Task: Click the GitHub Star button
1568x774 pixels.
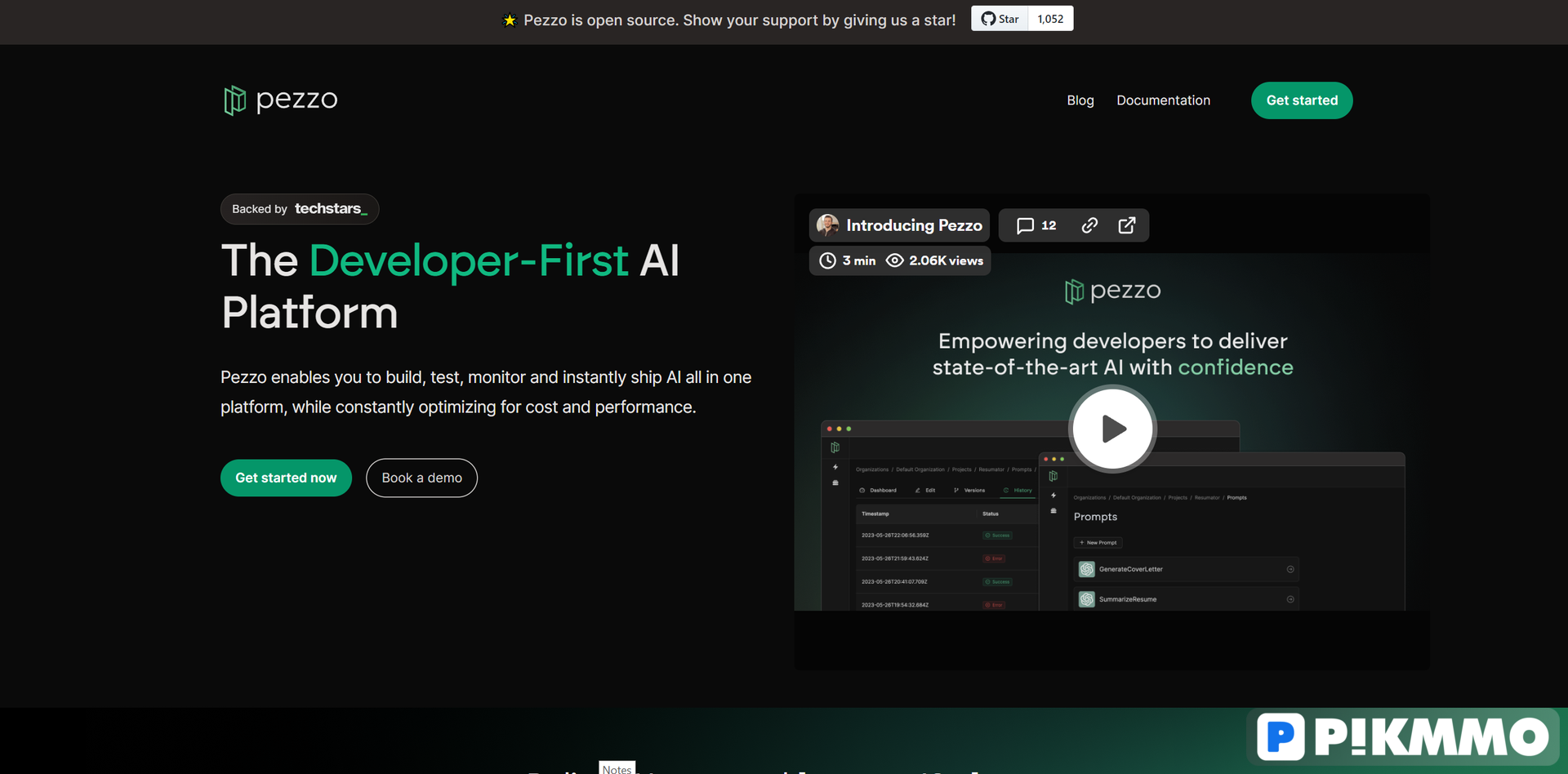Action: (x=1000, y=19)
